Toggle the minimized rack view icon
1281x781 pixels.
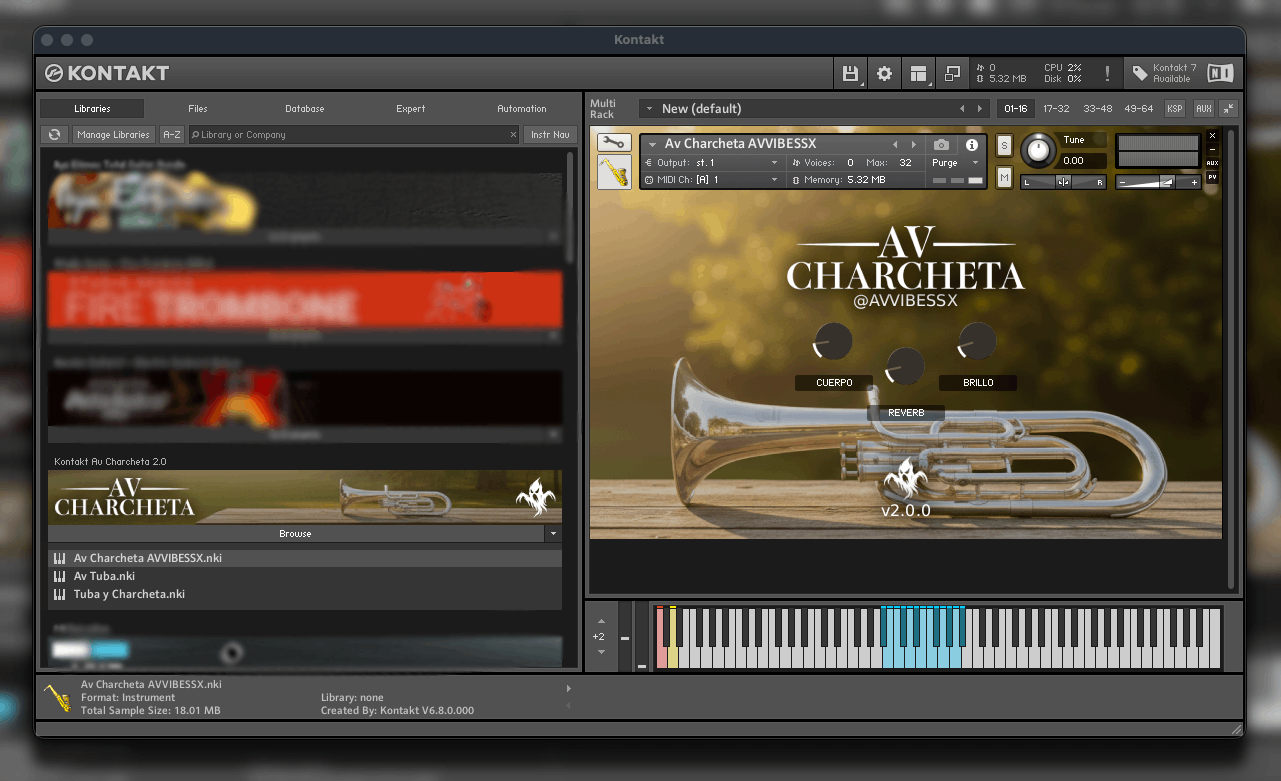click(x=952, y=73)
